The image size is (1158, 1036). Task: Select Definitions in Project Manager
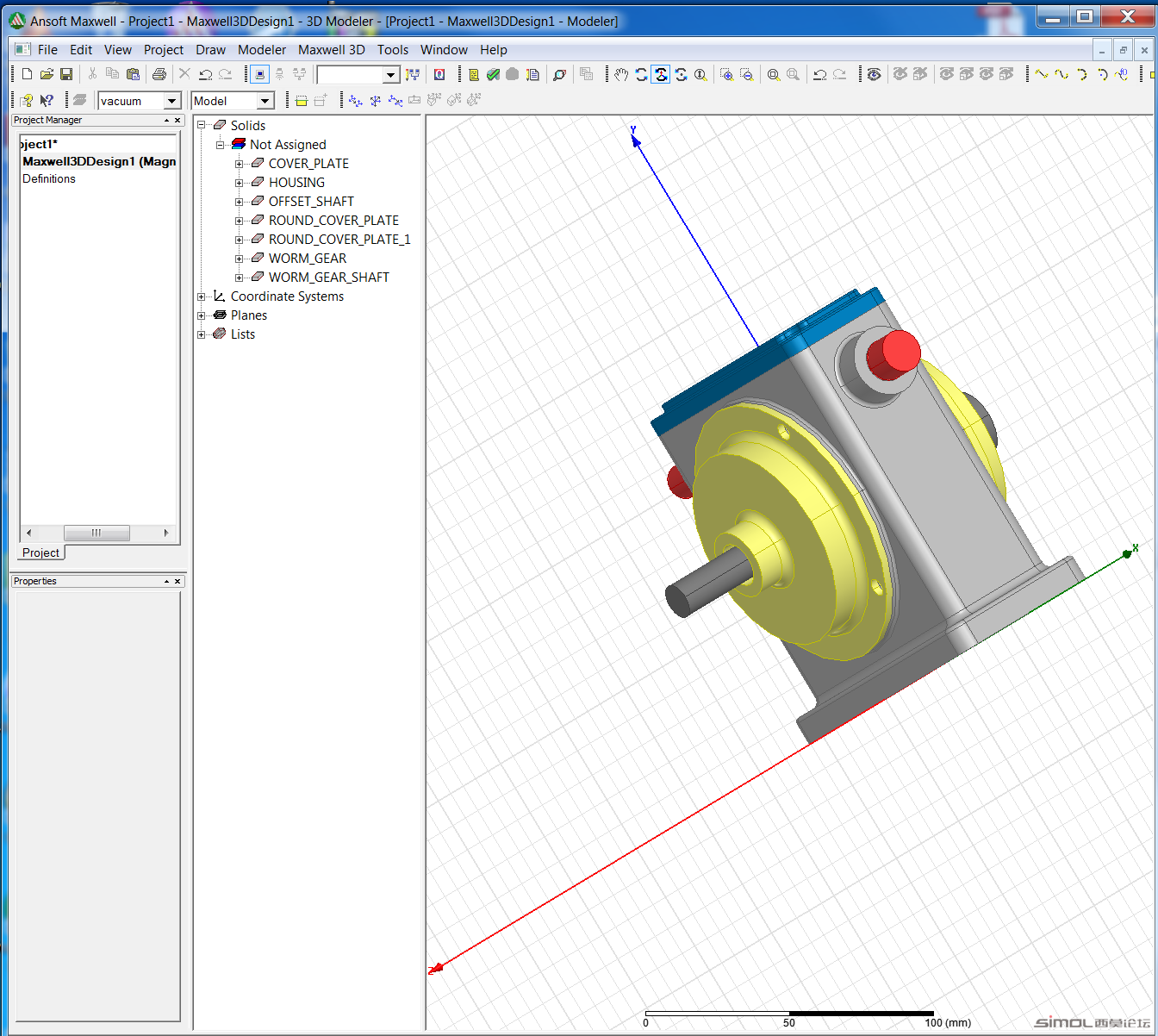(49, 179)
